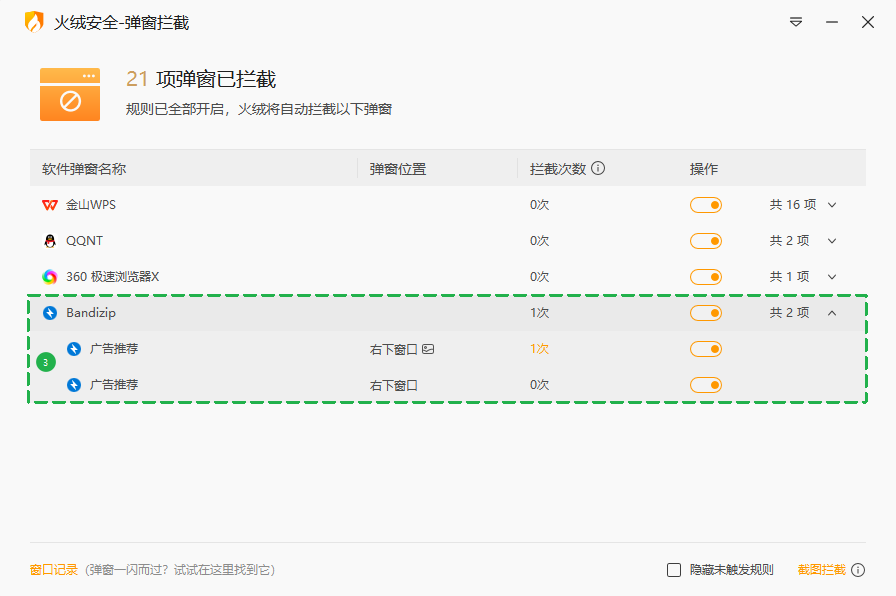Open the 窗口记录 link

[x=54, y=570]
